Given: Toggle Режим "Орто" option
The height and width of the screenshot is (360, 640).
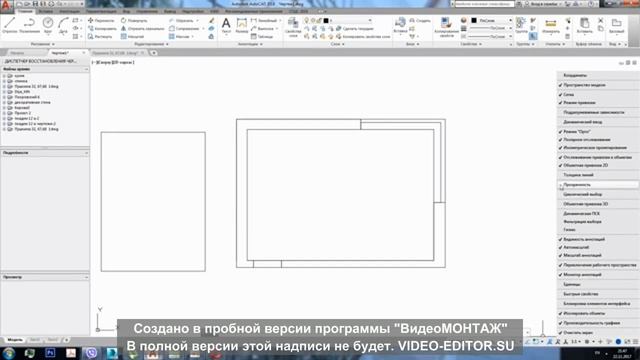Looking at the screenshot, I should click(576, 132).
